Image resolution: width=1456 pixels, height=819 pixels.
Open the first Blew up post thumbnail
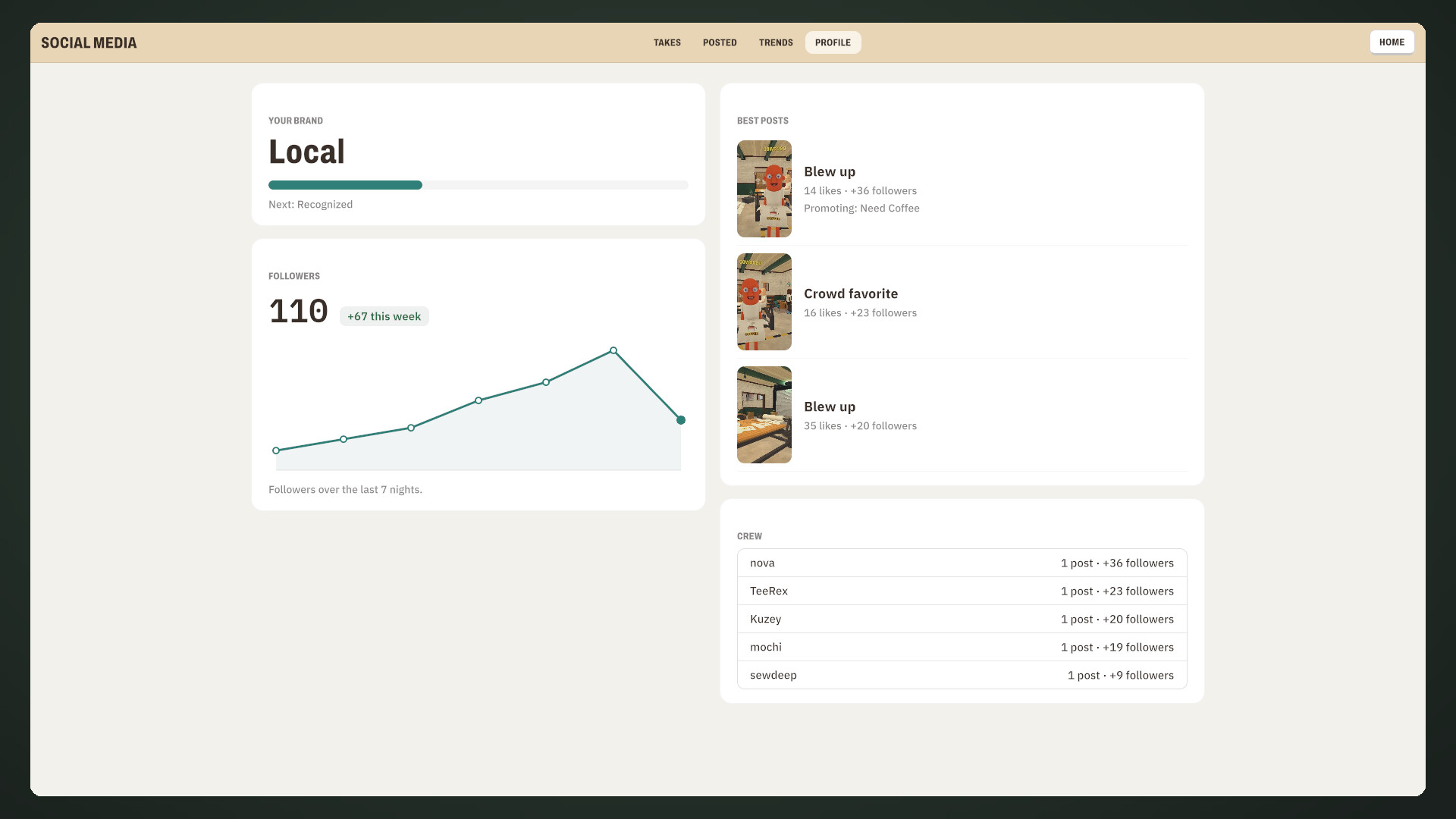(764, 189)
